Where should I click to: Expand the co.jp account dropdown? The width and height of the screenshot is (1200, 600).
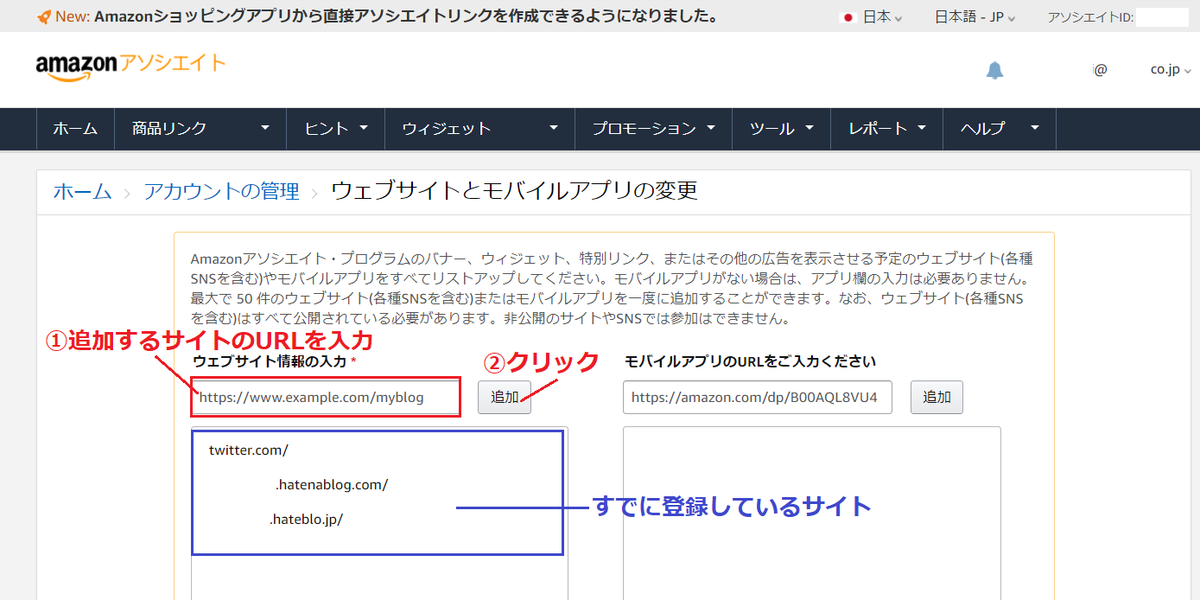(x=1171, y=70)
